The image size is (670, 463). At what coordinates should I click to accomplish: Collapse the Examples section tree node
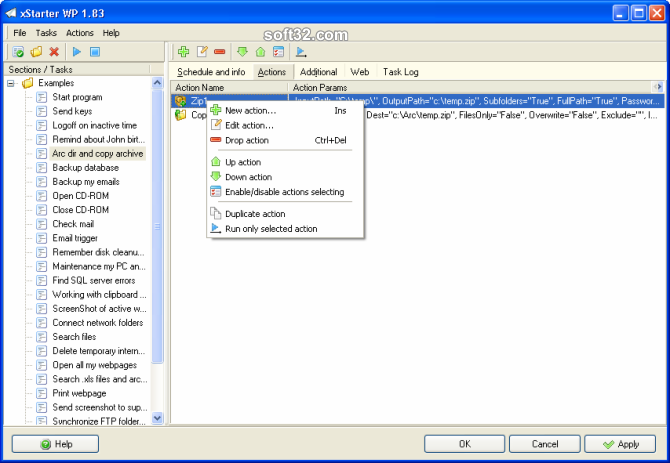pos(11,83)
